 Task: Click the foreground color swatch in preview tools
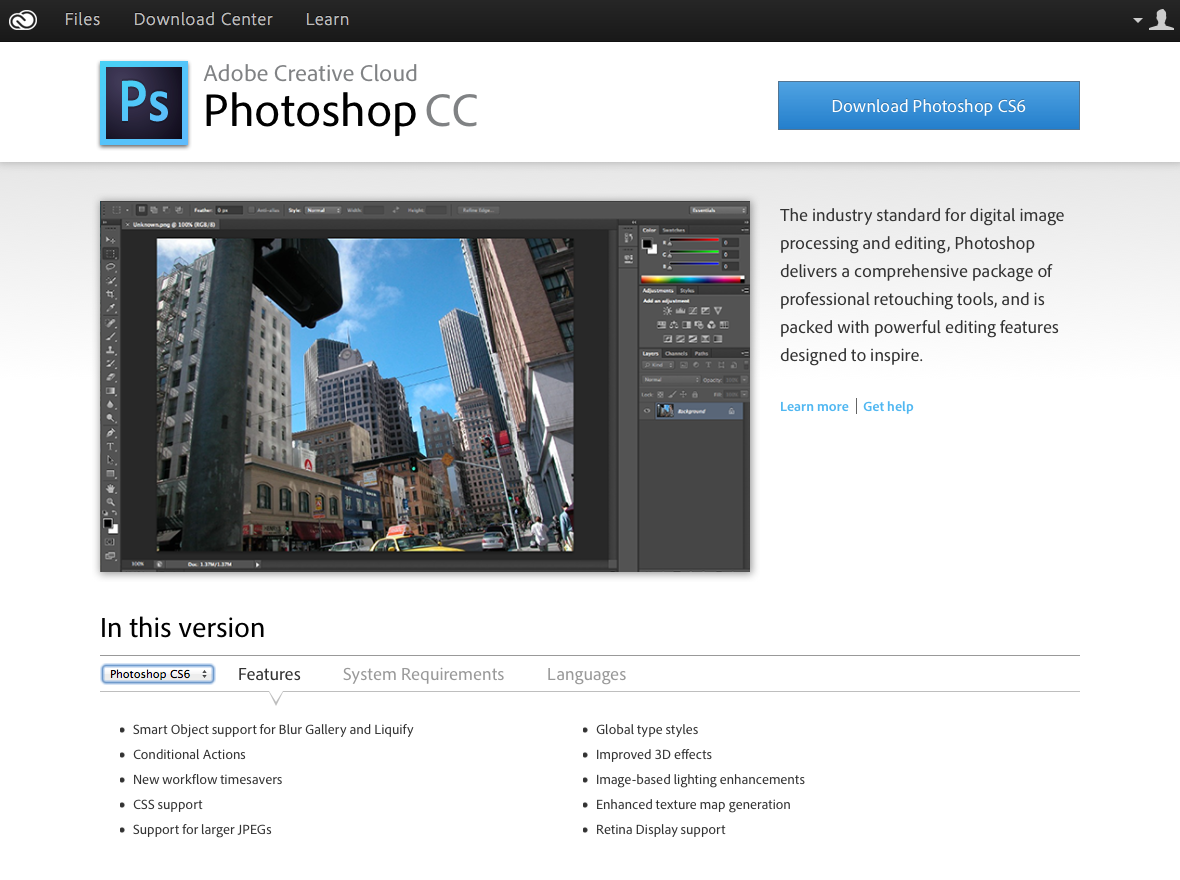tap(108, 522)
